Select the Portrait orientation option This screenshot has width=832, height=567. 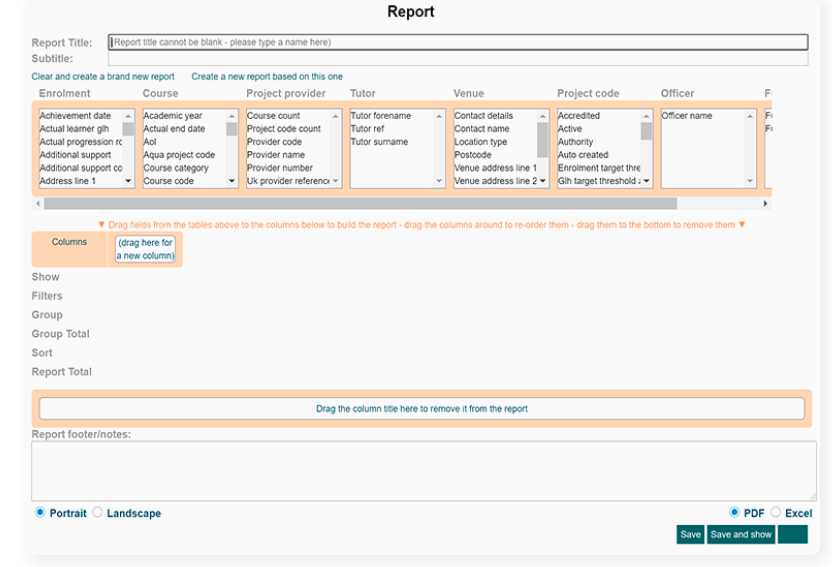[40, 513]
